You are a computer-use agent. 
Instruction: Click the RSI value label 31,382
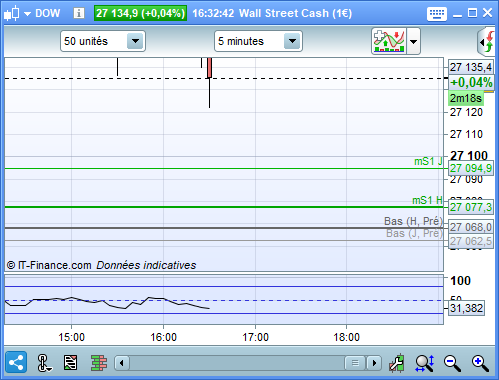(x=466, y=308)
